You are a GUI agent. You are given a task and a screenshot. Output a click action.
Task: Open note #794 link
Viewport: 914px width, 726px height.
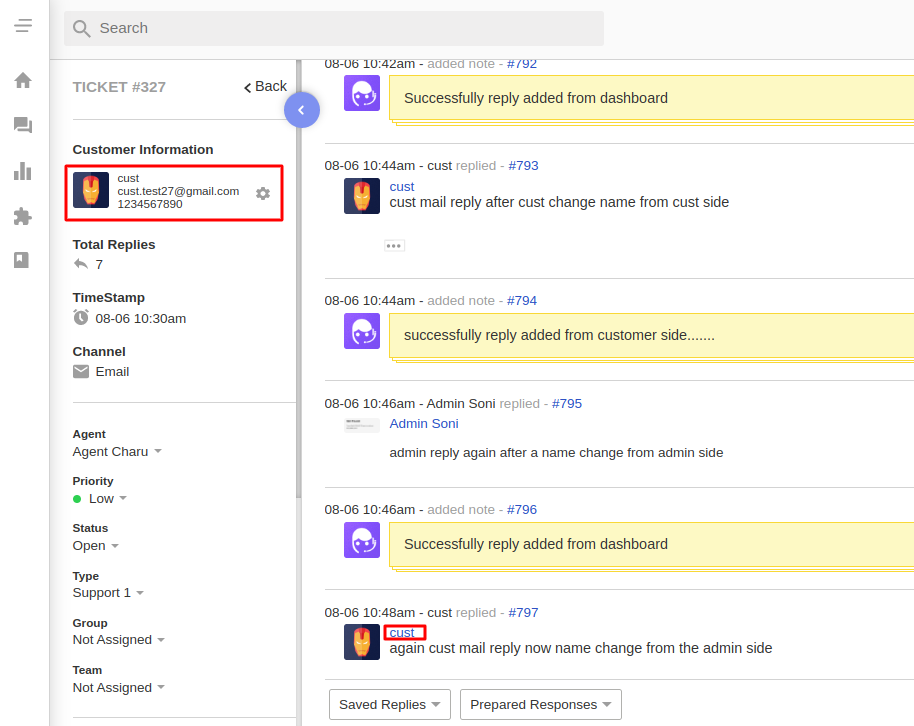523,300
